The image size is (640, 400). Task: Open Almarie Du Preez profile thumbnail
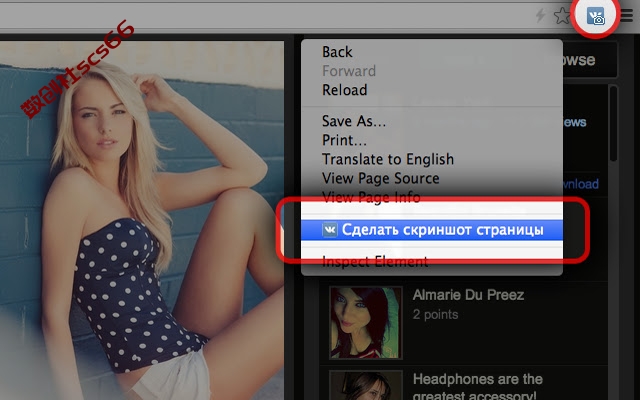tap(366, 322)
